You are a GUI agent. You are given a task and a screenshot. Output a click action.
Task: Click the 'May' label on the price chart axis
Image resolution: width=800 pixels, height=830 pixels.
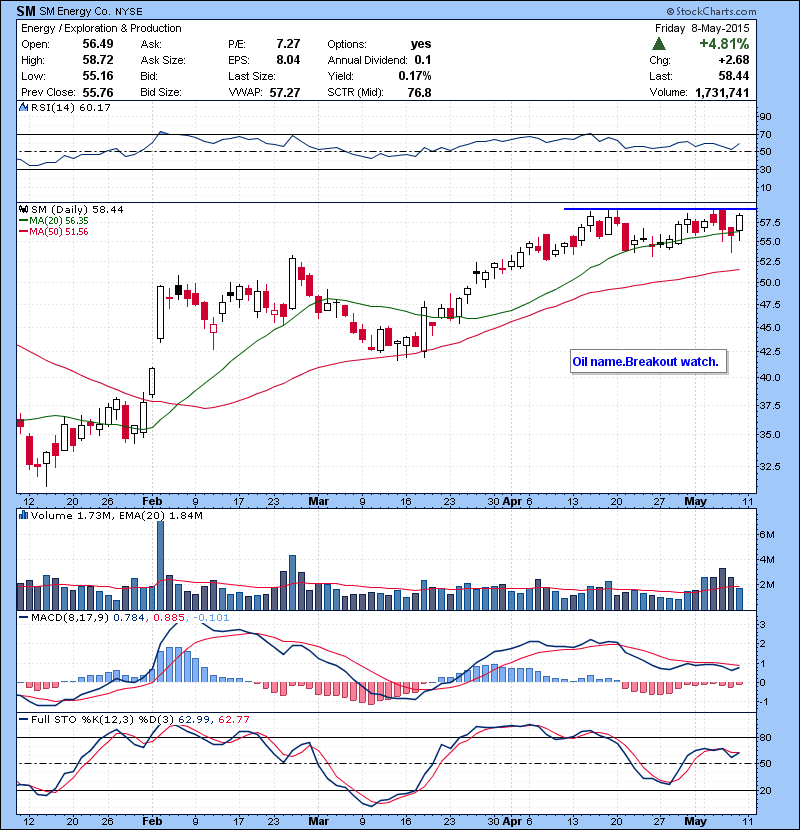695,501
